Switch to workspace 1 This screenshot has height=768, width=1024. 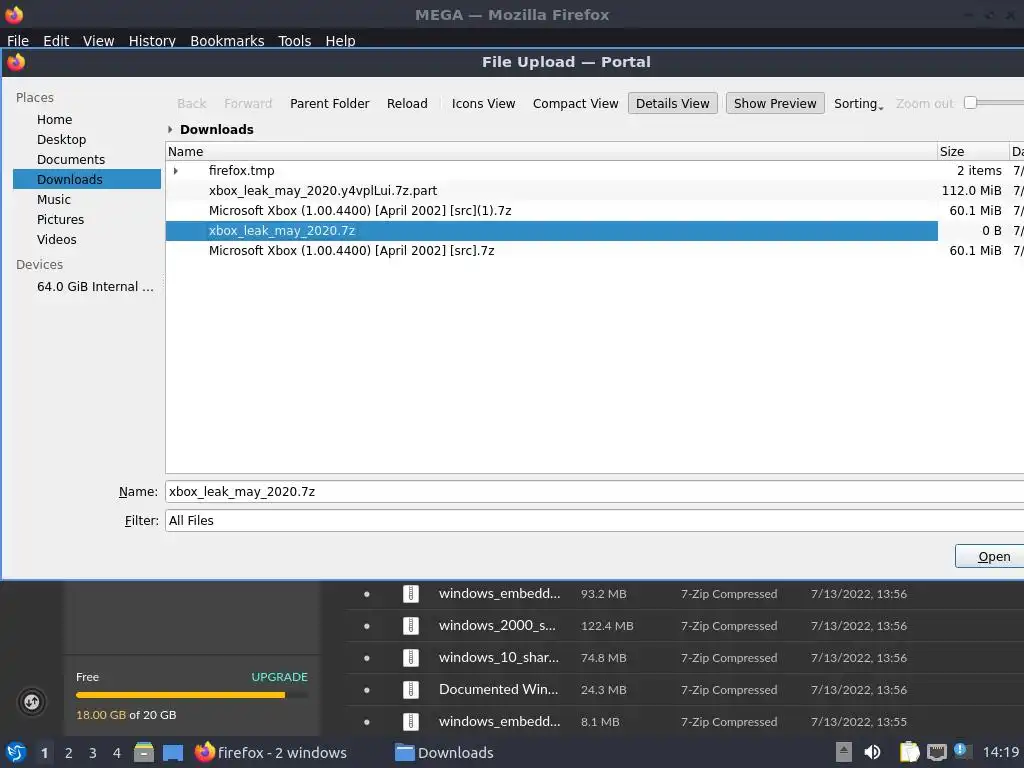coord(44,753)
